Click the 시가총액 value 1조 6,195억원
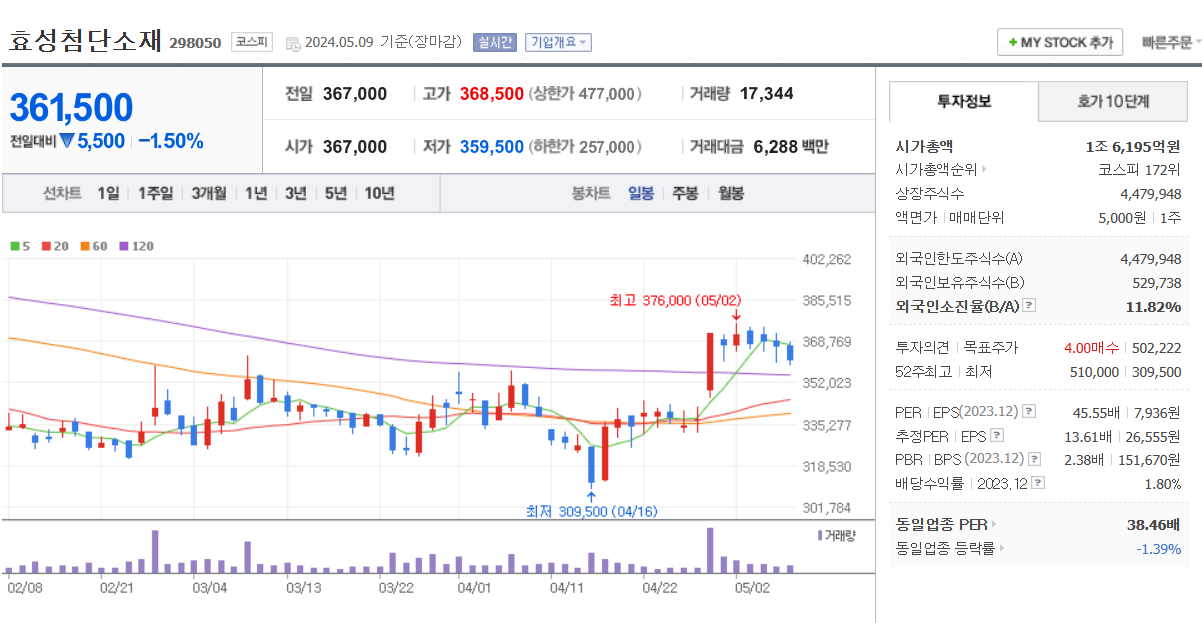 [x=1133, y=146]
